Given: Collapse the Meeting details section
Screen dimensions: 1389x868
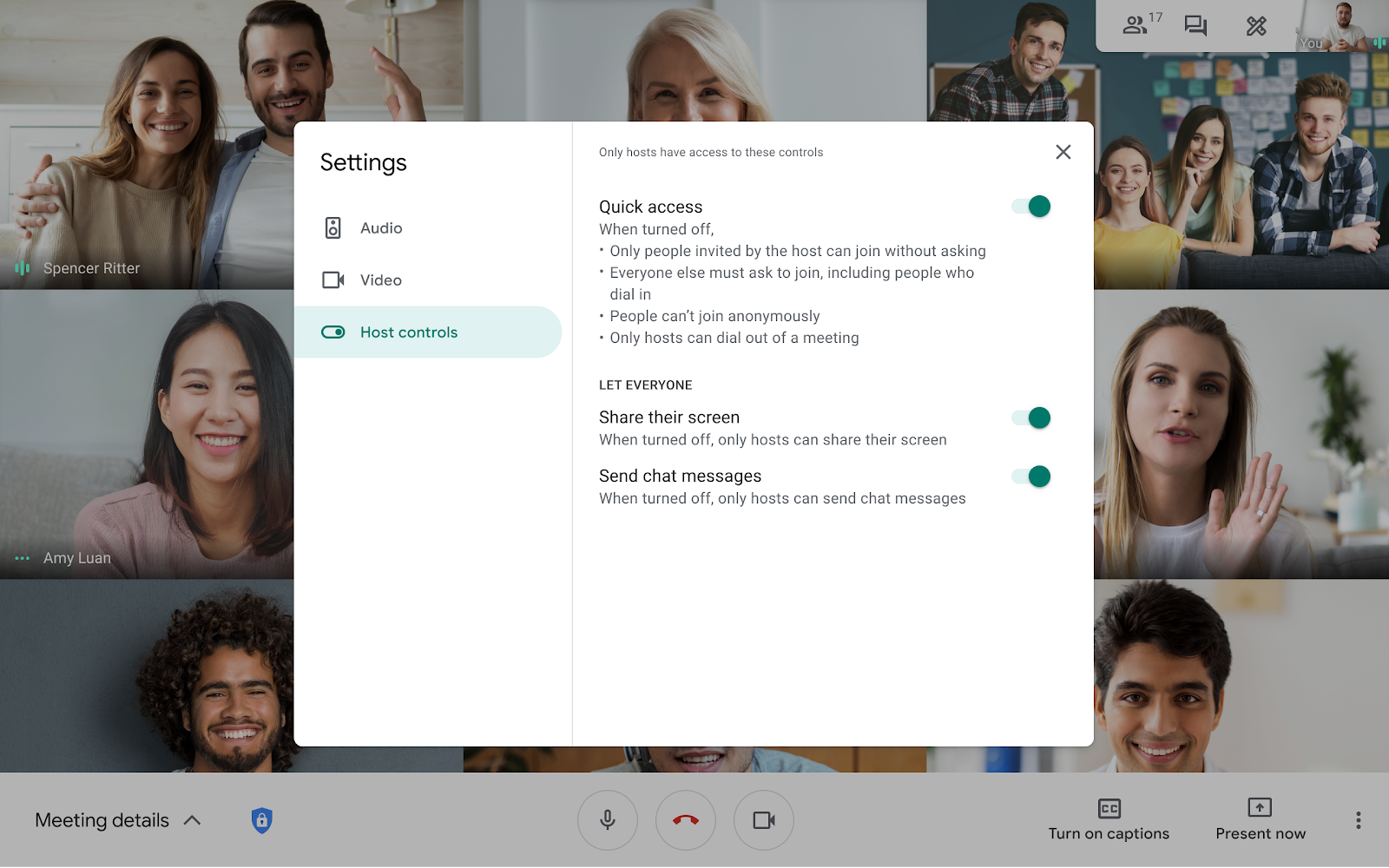Looking at the screenshot, I should pos(191,819).
